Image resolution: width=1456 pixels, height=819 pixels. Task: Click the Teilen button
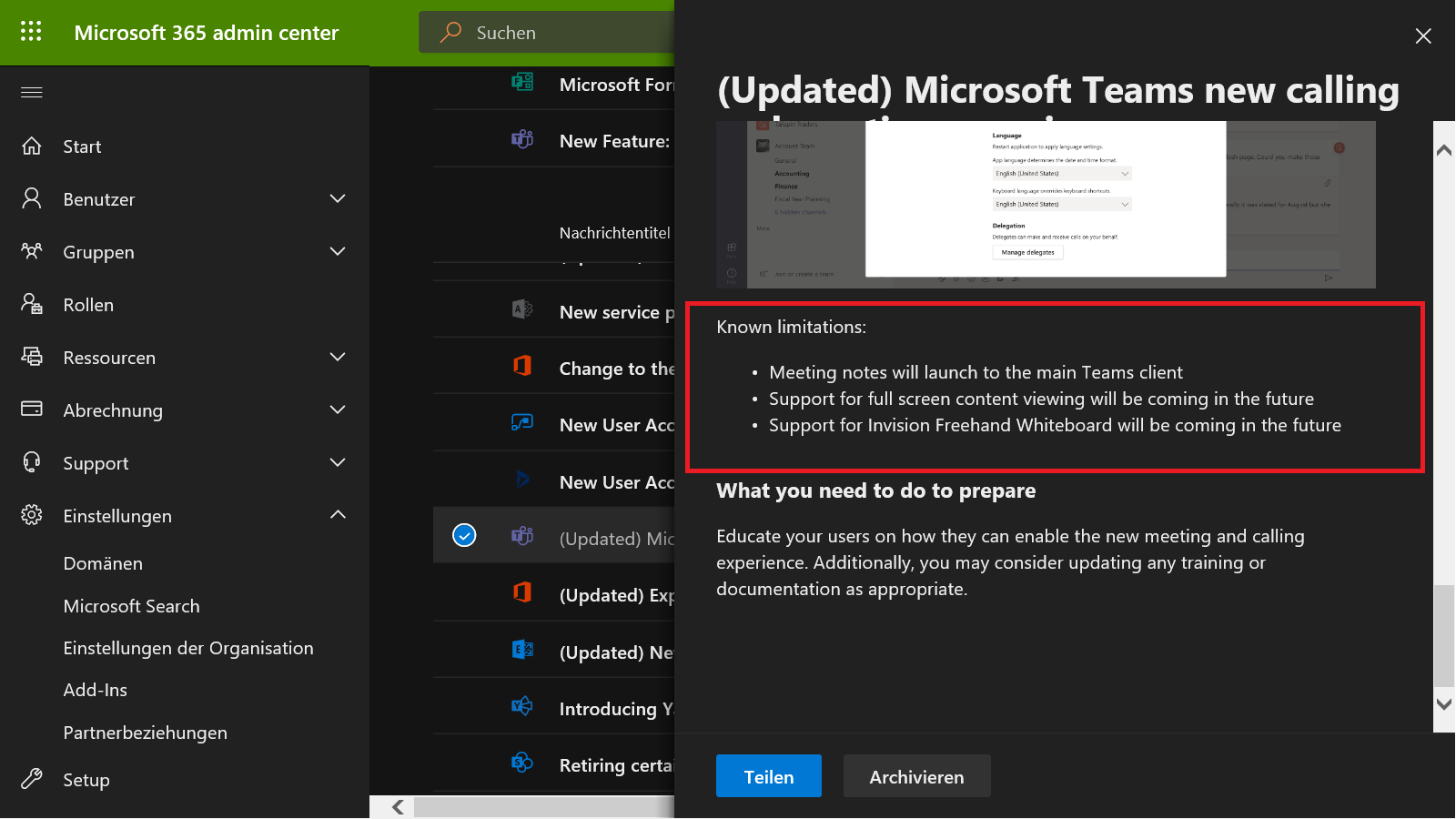[x=769, y=776]
